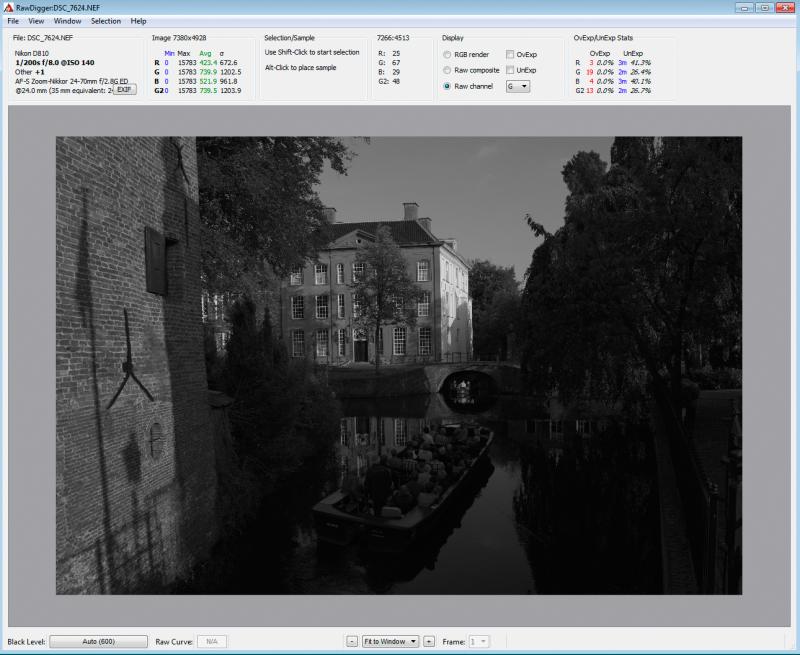Viewport: 800px width, 655px height.
Task: Zoom out with the minus button
Action: pos(352,641)
